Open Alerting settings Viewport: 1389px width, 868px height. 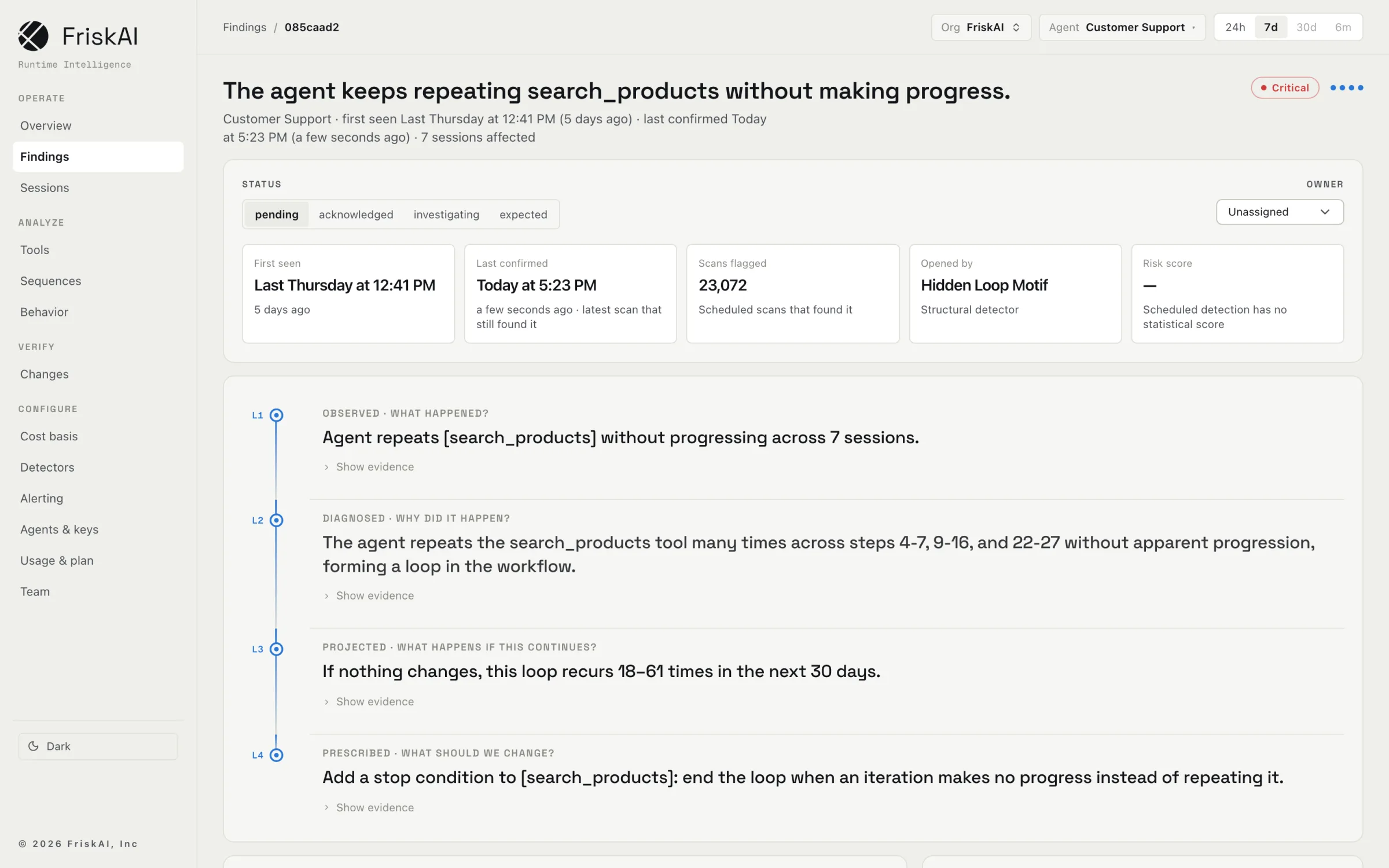(98, 498)
